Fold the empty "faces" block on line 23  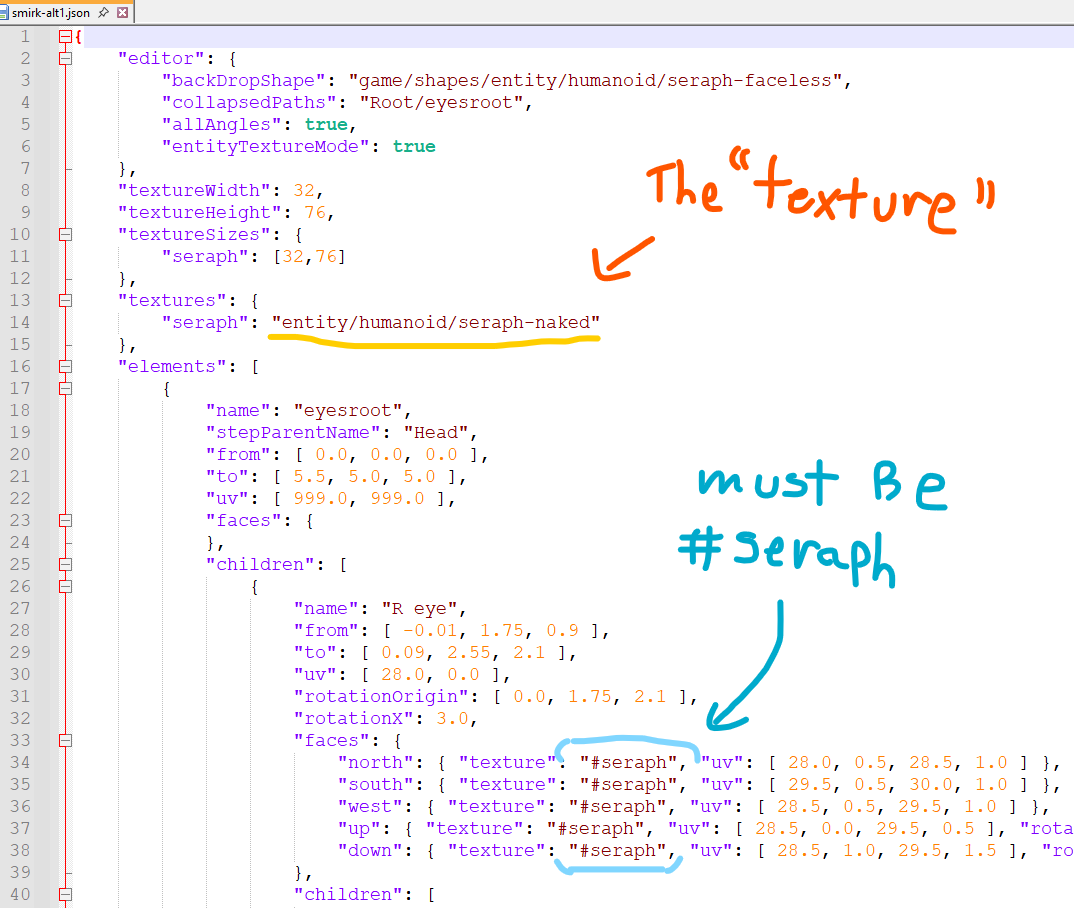[66, 521]
